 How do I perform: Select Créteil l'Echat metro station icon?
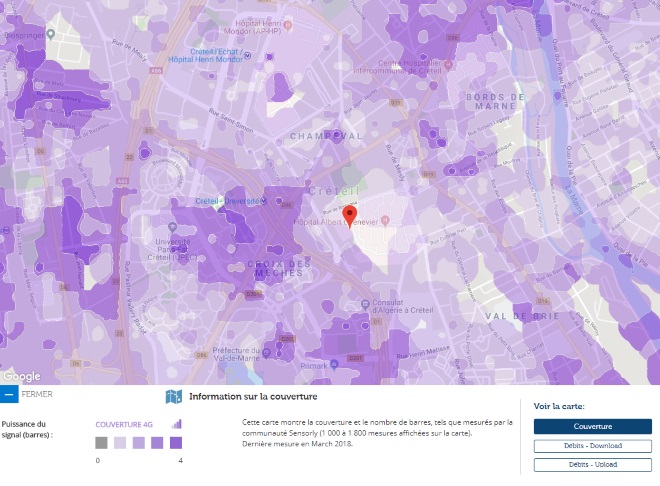tap(248, 55)
